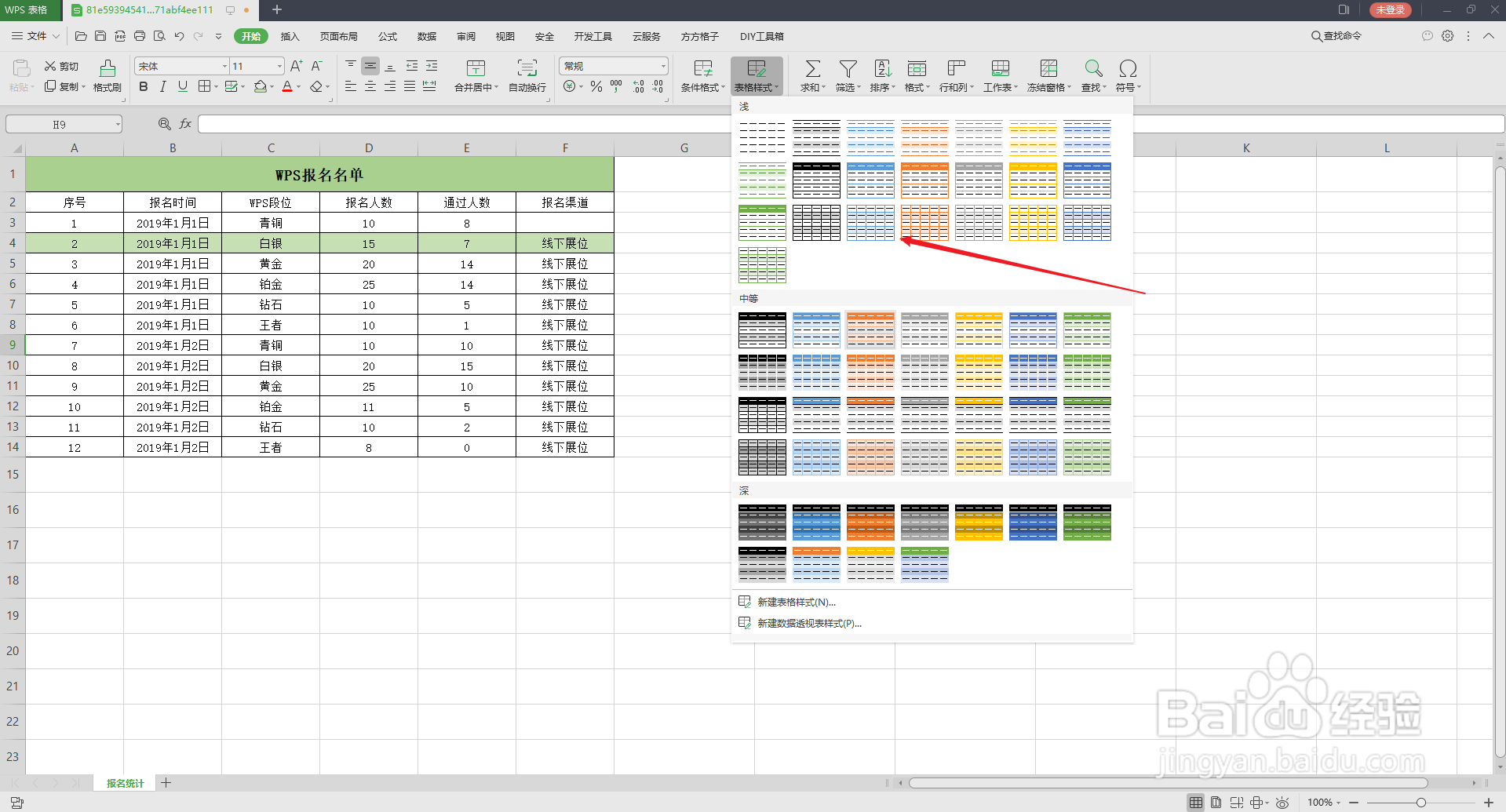Expand the quick access toolbar customize arrow
Image resolution: width=1506 pixels, height=812 pixels.
point(218,36)
